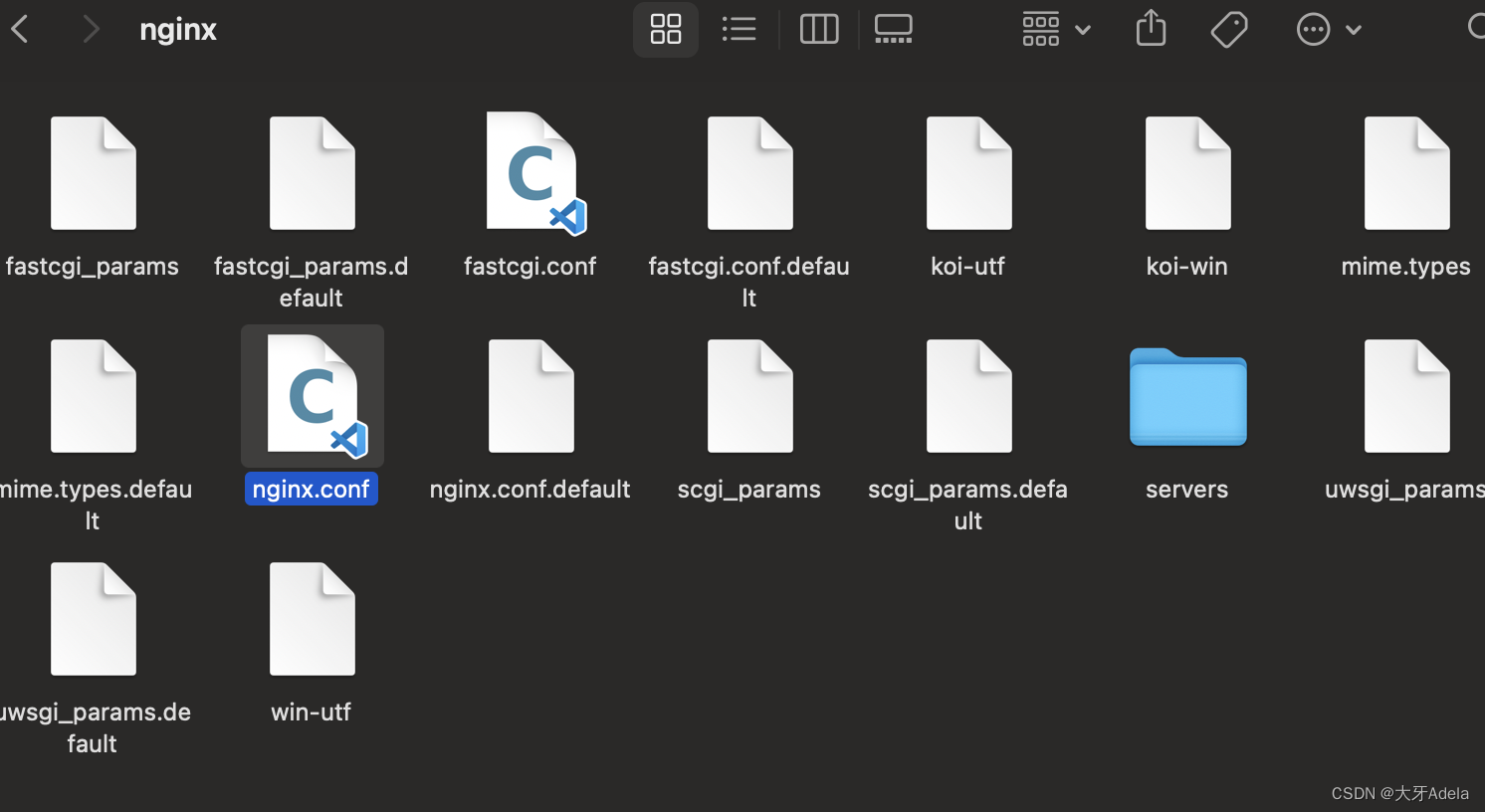Click the nginx folder title
This screenshot has width=1485, height=812.
[178, 29]
